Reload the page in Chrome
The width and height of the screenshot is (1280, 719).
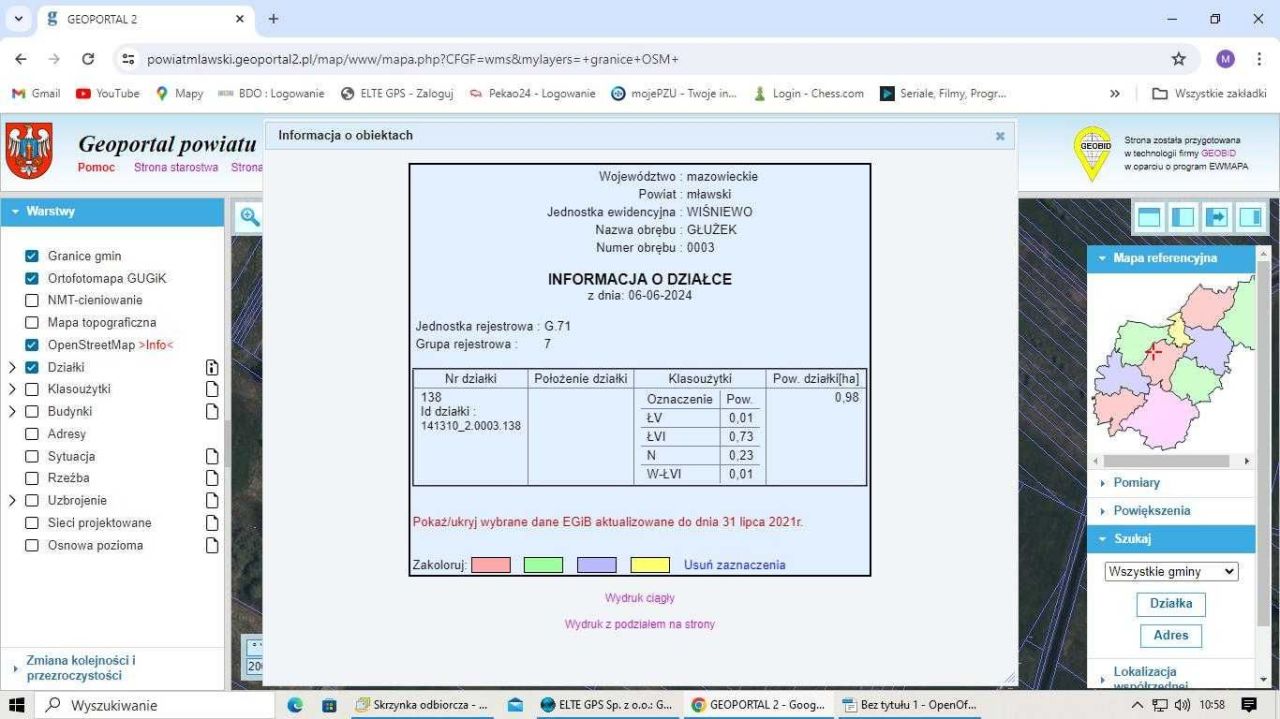(88, 59)
